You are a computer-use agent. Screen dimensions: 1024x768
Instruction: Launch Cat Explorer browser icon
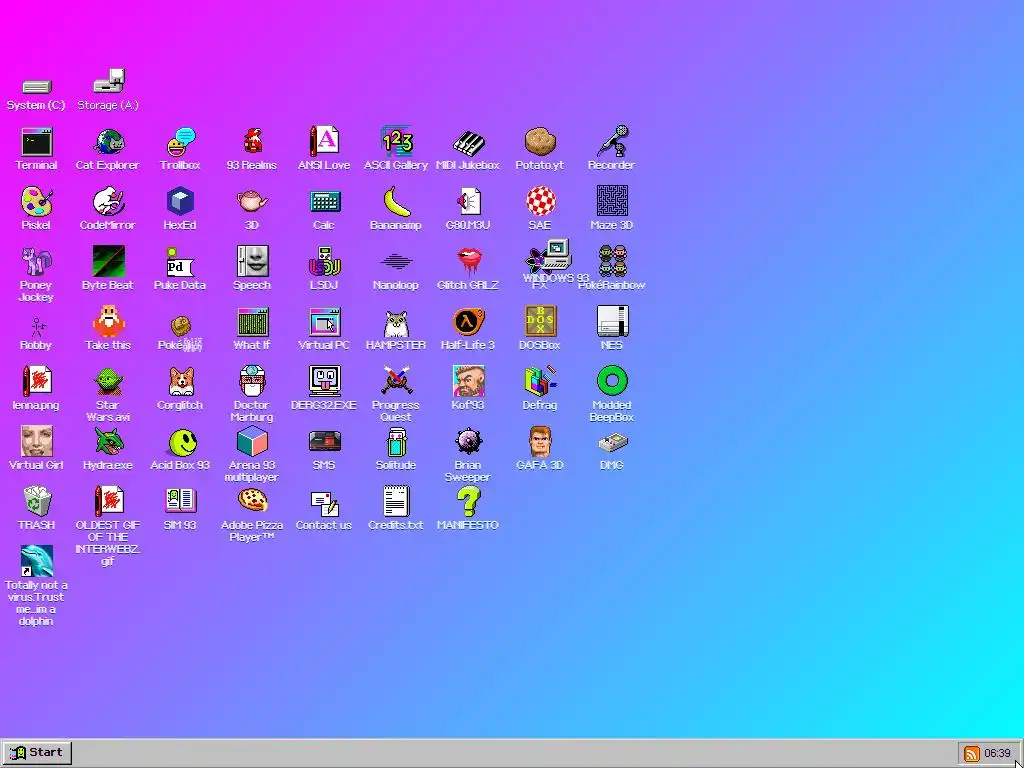(x=108, y=142)
